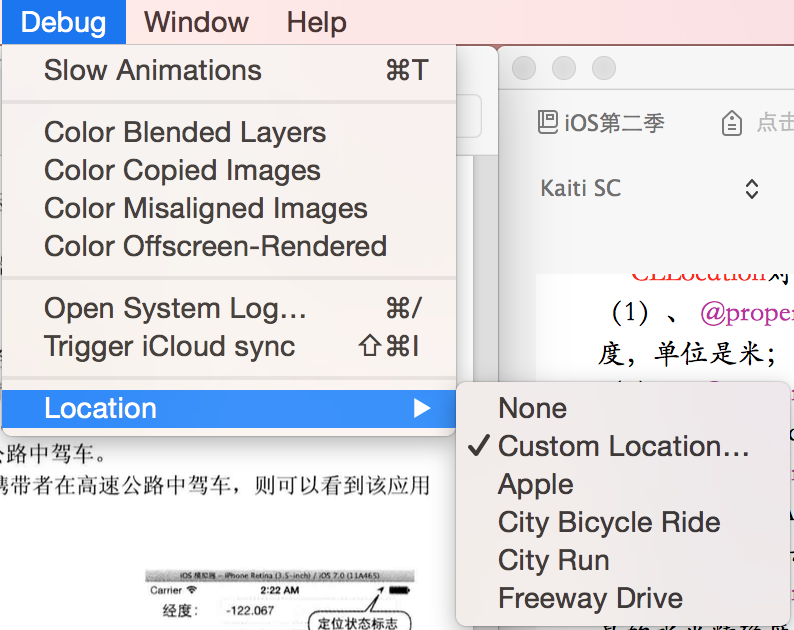The image size is (794, 630).
Task: Toggle Slow Animations option
Action: tap(153, 70)
